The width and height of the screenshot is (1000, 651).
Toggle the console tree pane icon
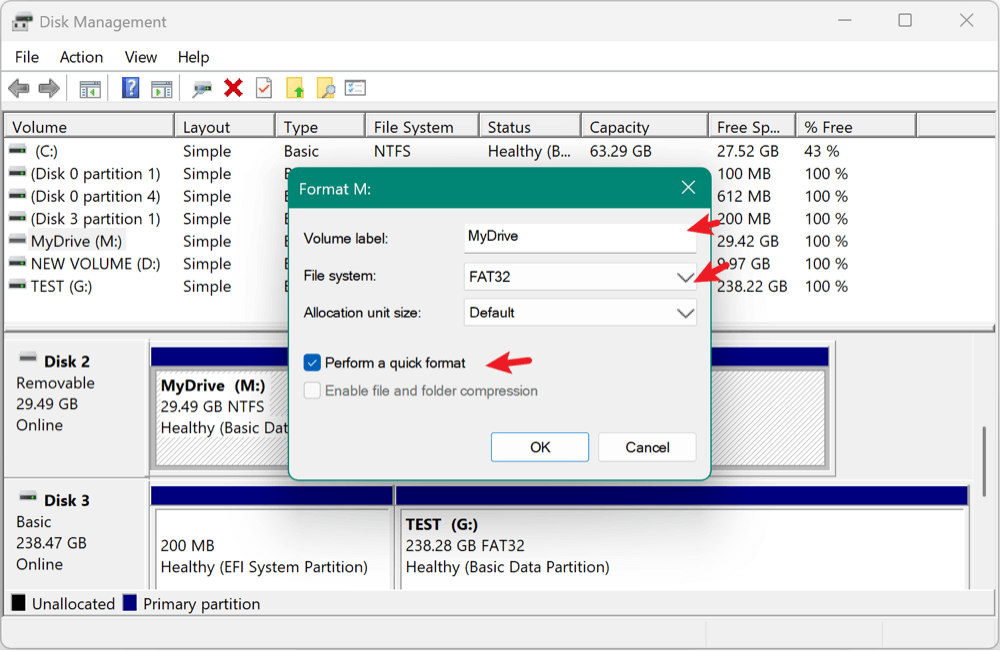tap(90, 88)
